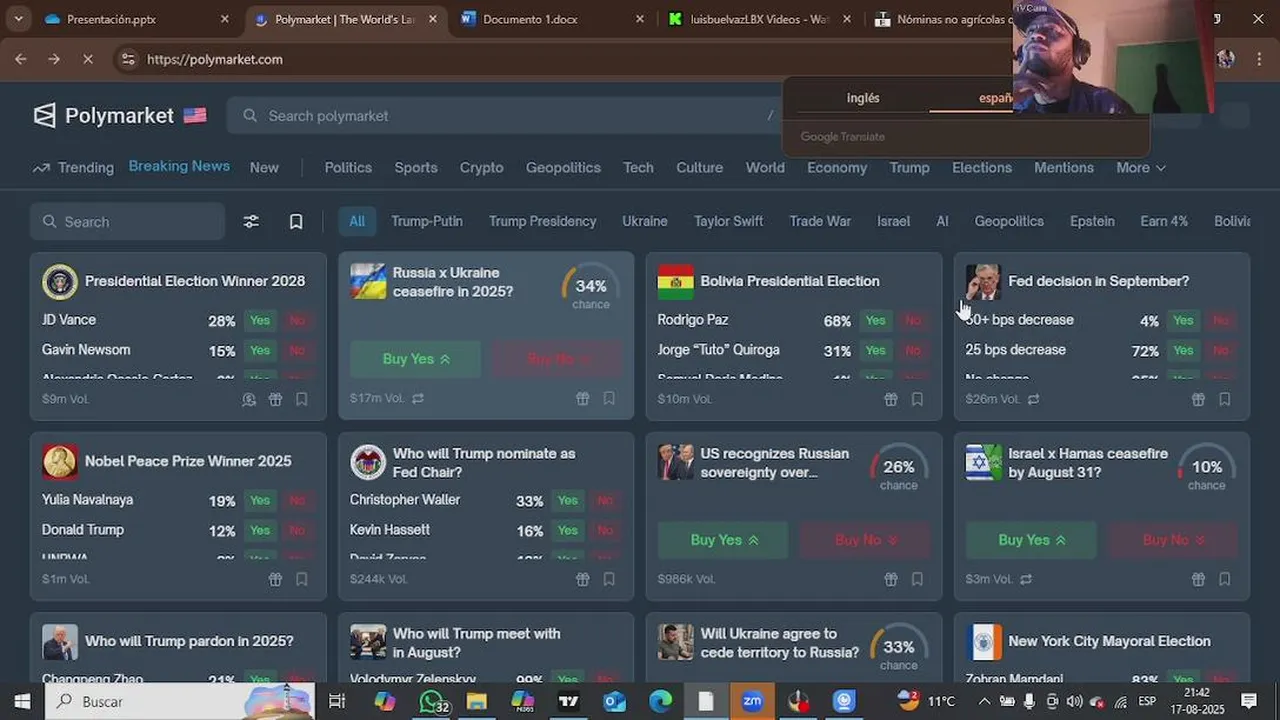Viewport: 1280px width, 720px height.
Task: Click gift icon on Russia x Ukraine ceasefire card
Action: pos(583,398)
